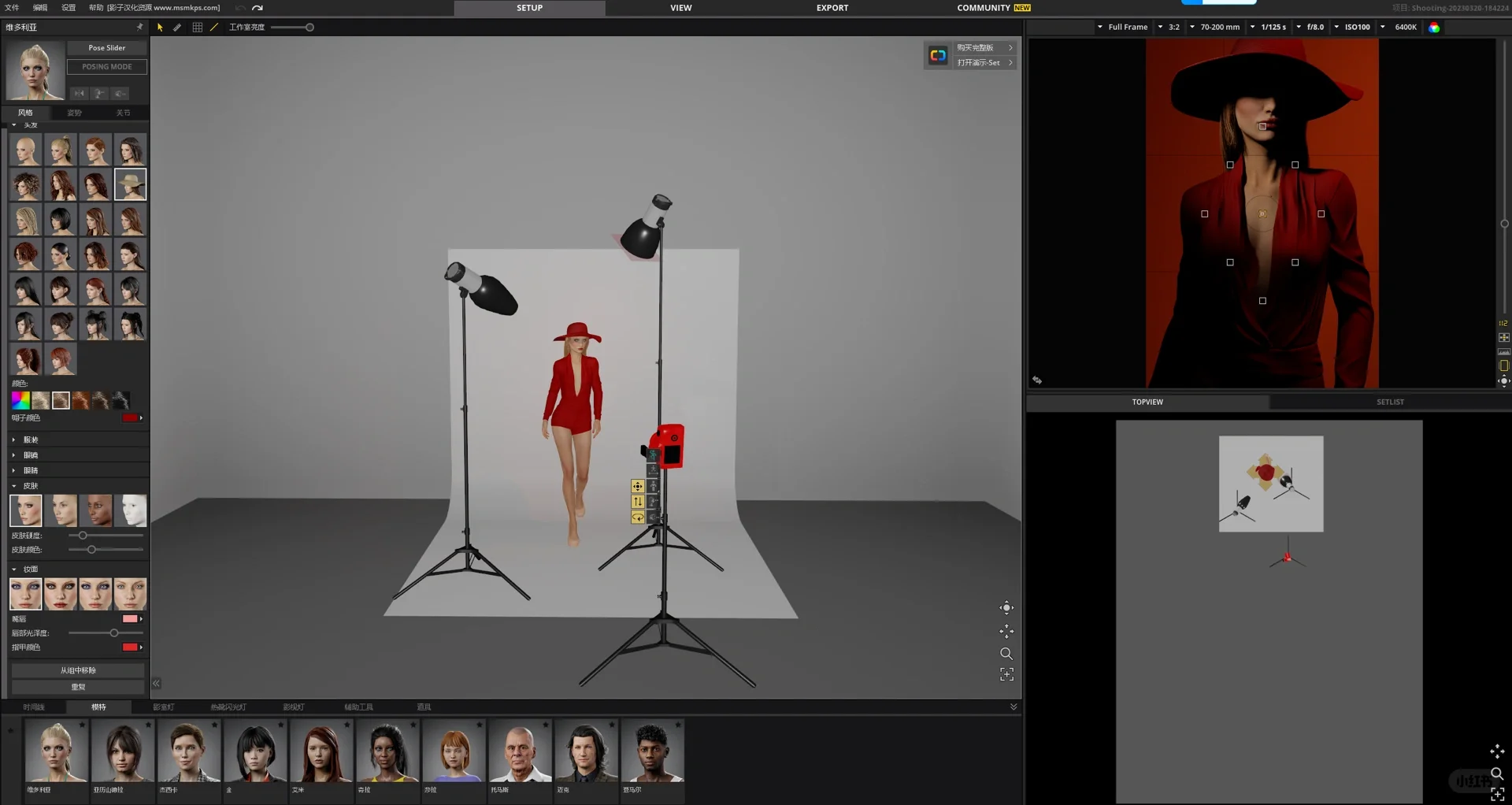Open the RGB color wheel icon
Image resolution: width=1512 pixels, height=805 pixels.
[1434, 28]
